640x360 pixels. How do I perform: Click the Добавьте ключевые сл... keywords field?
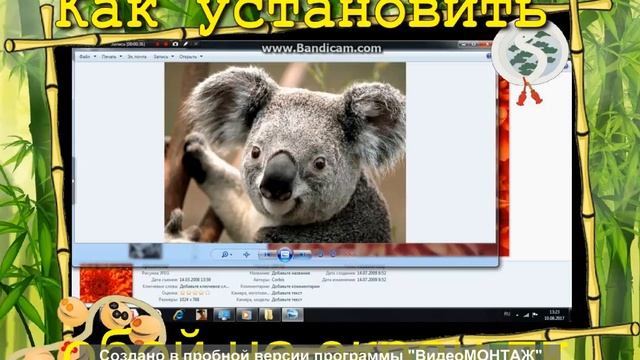pos(204,287)
